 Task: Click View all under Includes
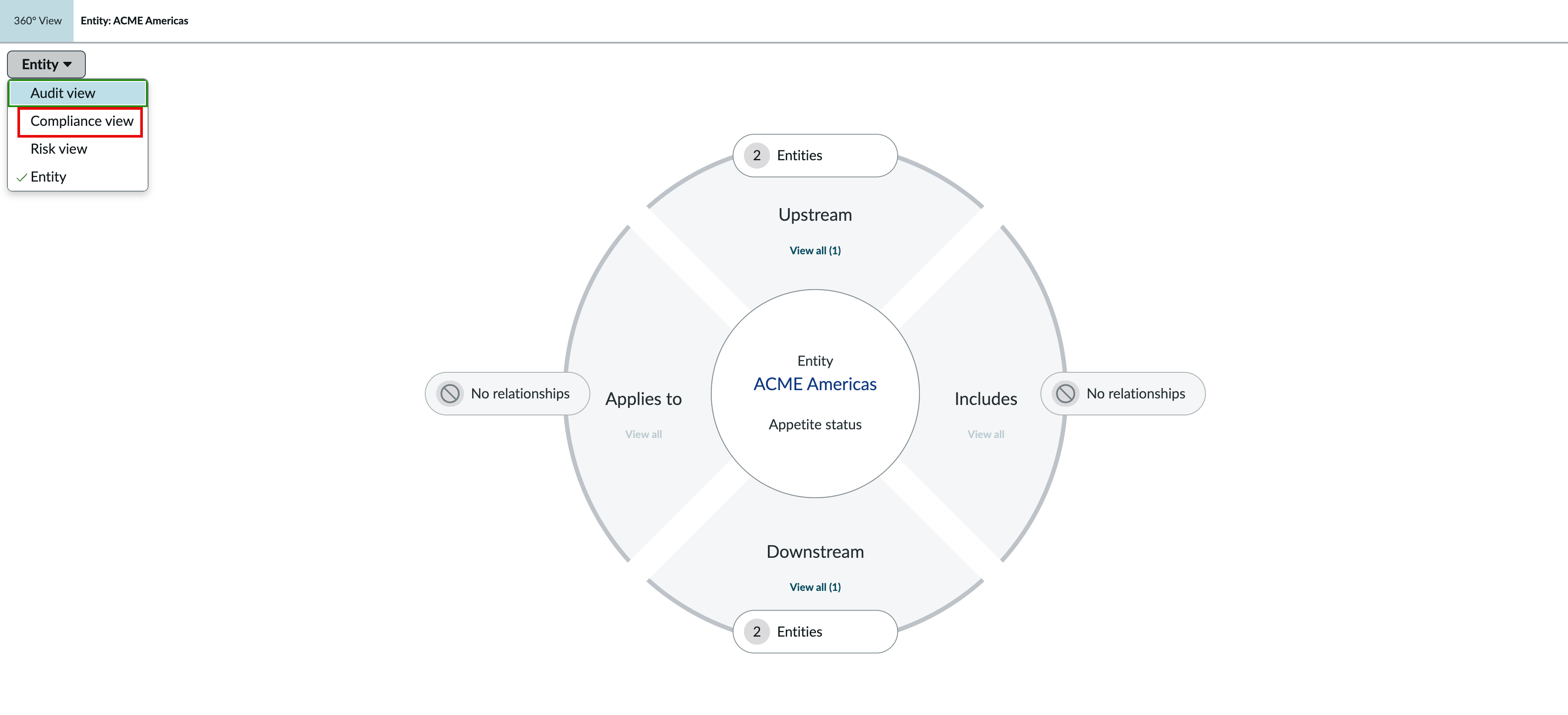pyautogui.click(x=986, y=435)
